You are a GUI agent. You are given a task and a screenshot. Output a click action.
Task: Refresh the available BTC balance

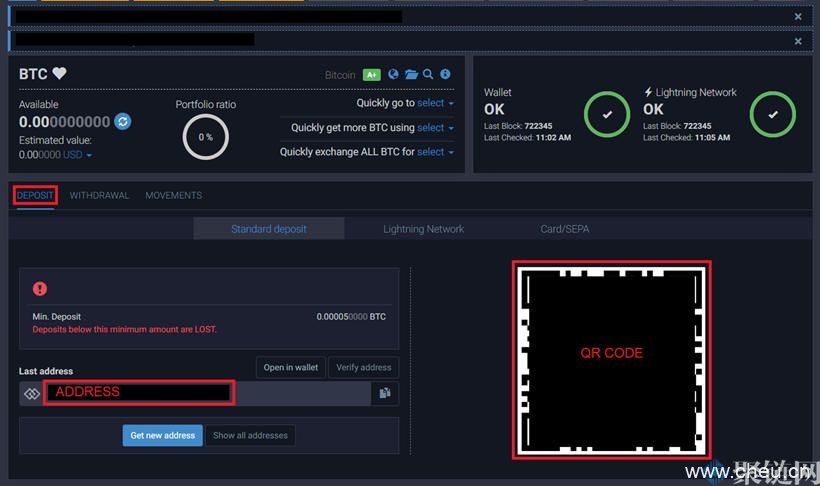pyautogui.click(x=122, y=121)
